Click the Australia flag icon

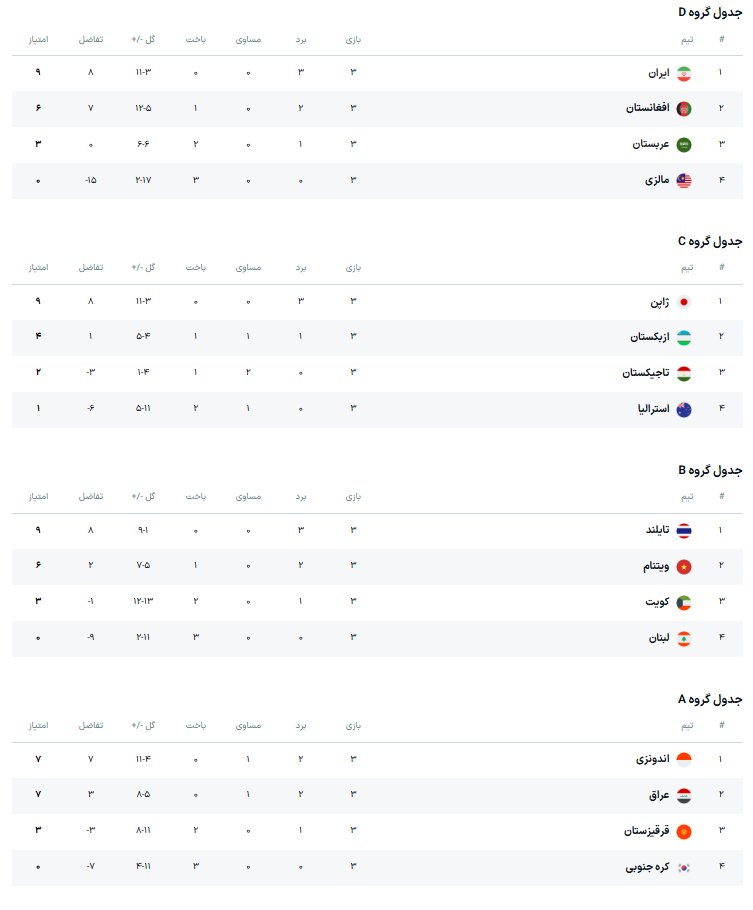point(684,410)
